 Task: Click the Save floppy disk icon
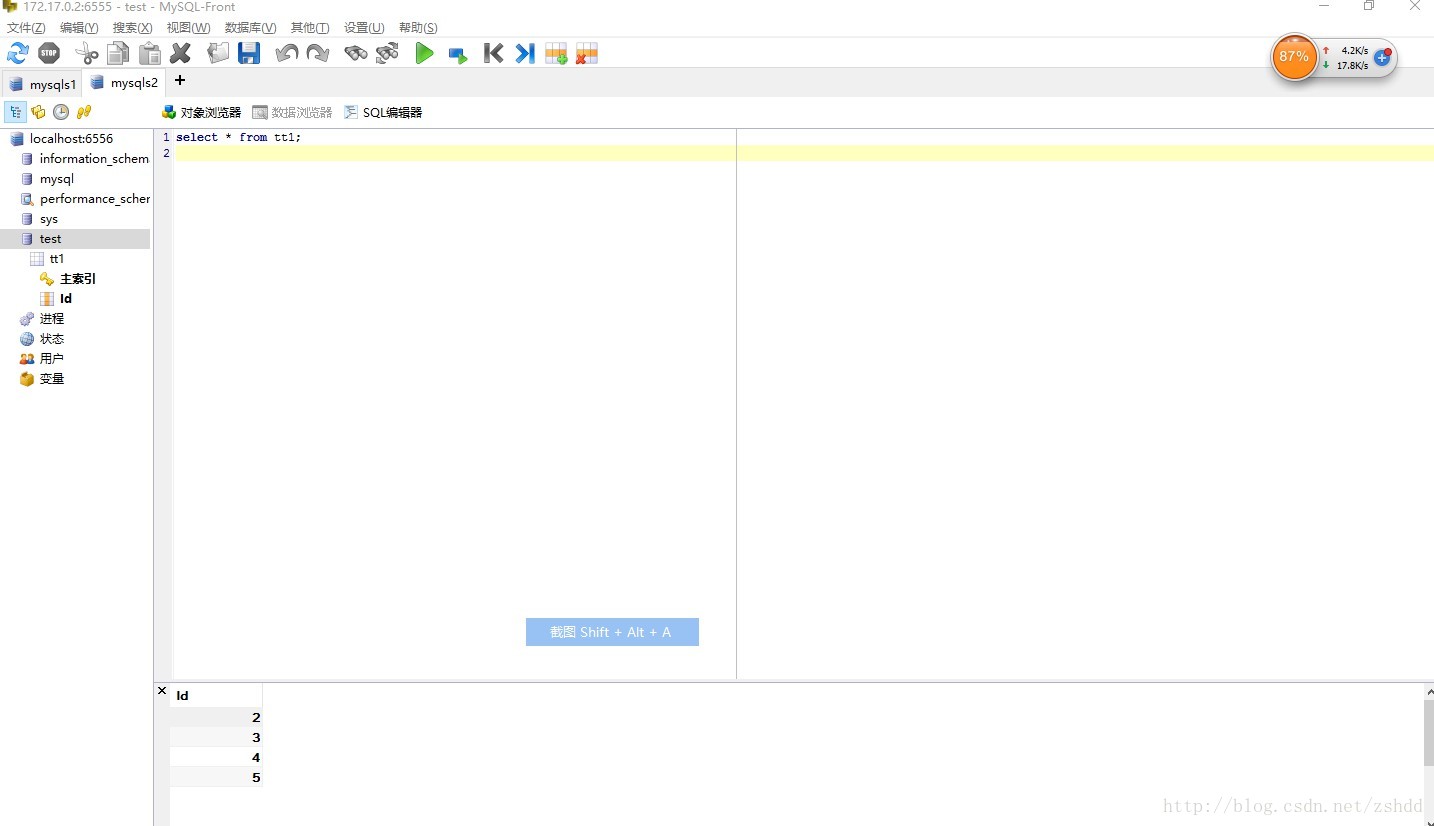click(x=249, y=54)
